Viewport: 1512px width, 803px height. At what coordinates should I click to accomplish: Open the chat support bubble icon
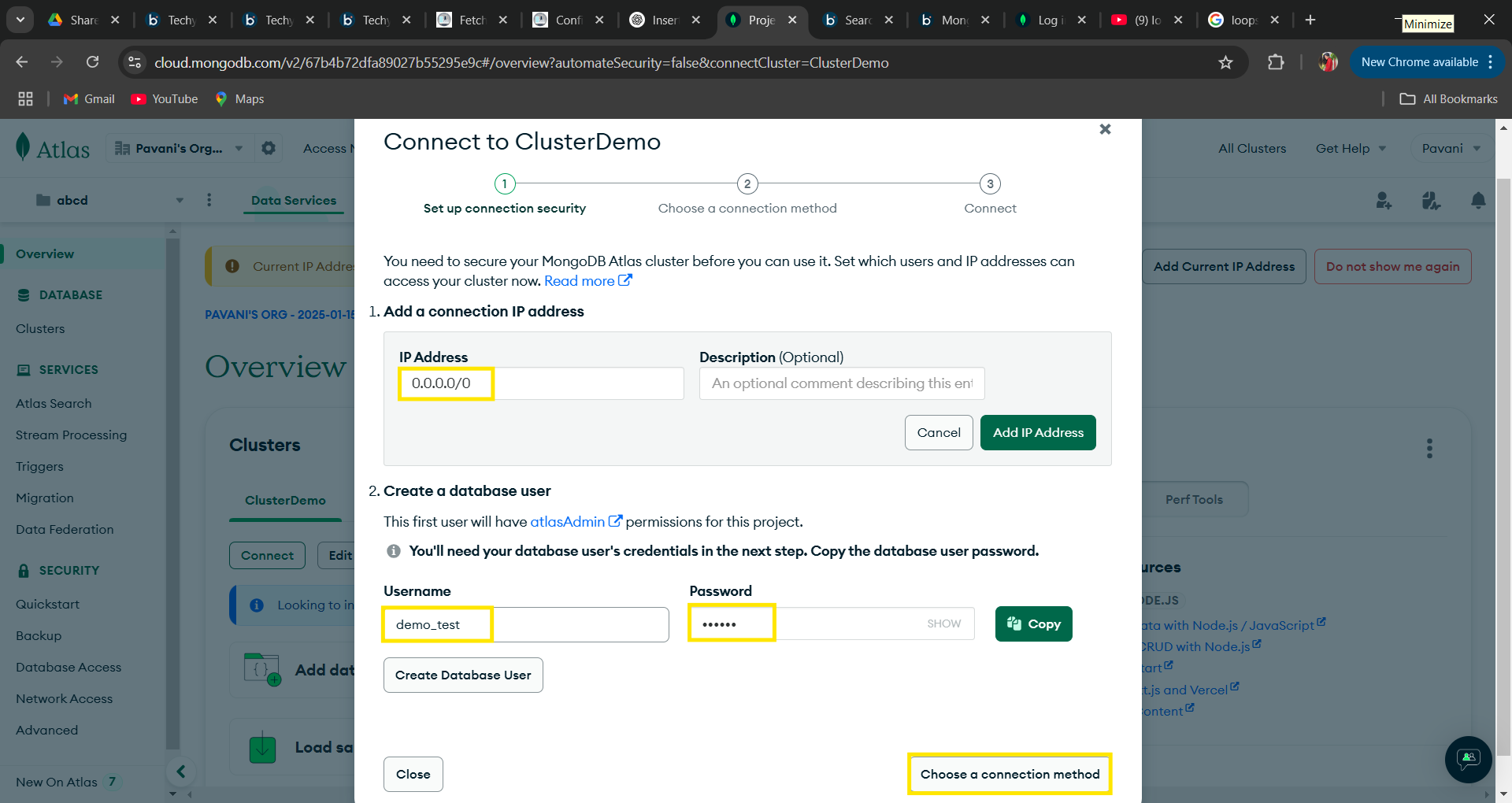[1468, 760]
